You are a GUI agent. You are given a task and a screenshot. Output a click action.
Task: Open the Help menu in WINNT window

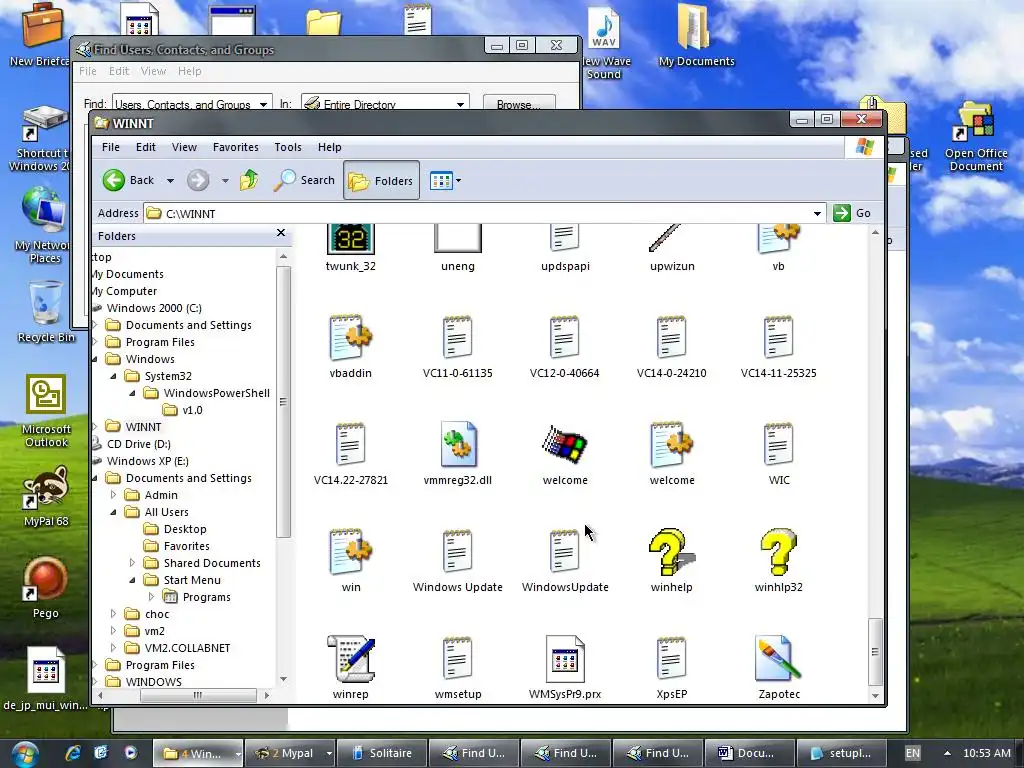[x=330, y=147]
